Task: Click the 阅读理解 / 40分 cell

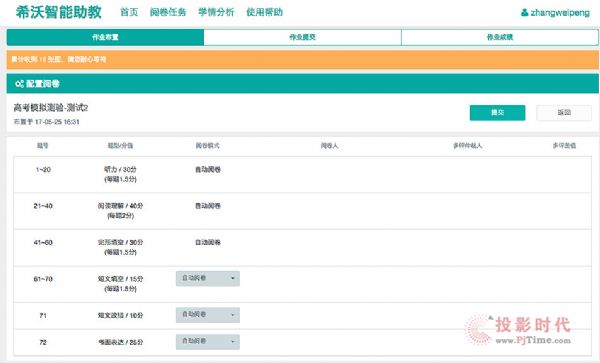Action: pyautogui.click(x=120, y=206)
